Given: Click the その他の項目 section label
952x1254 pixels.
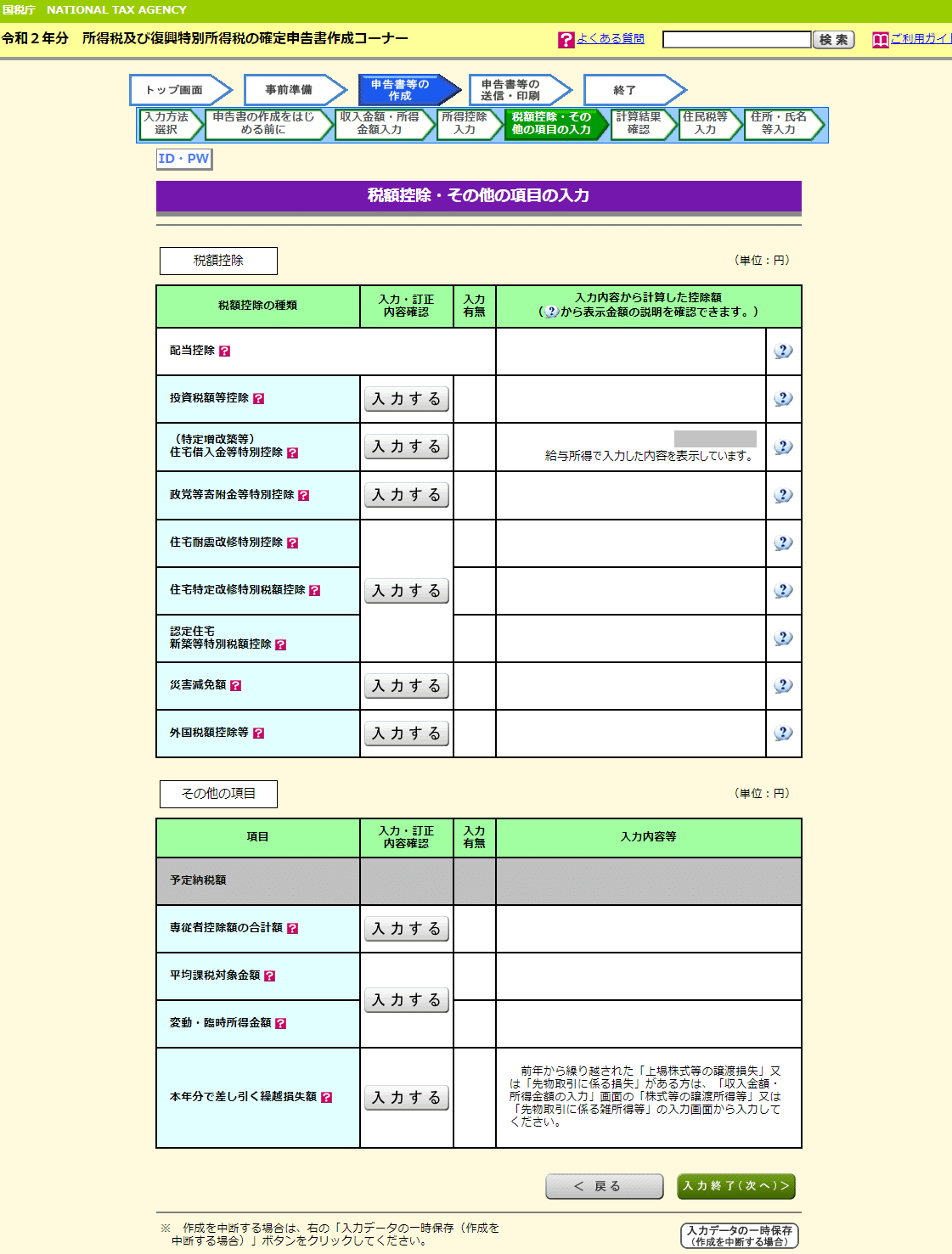Looking at the screenshot, I should coord(218,794).
